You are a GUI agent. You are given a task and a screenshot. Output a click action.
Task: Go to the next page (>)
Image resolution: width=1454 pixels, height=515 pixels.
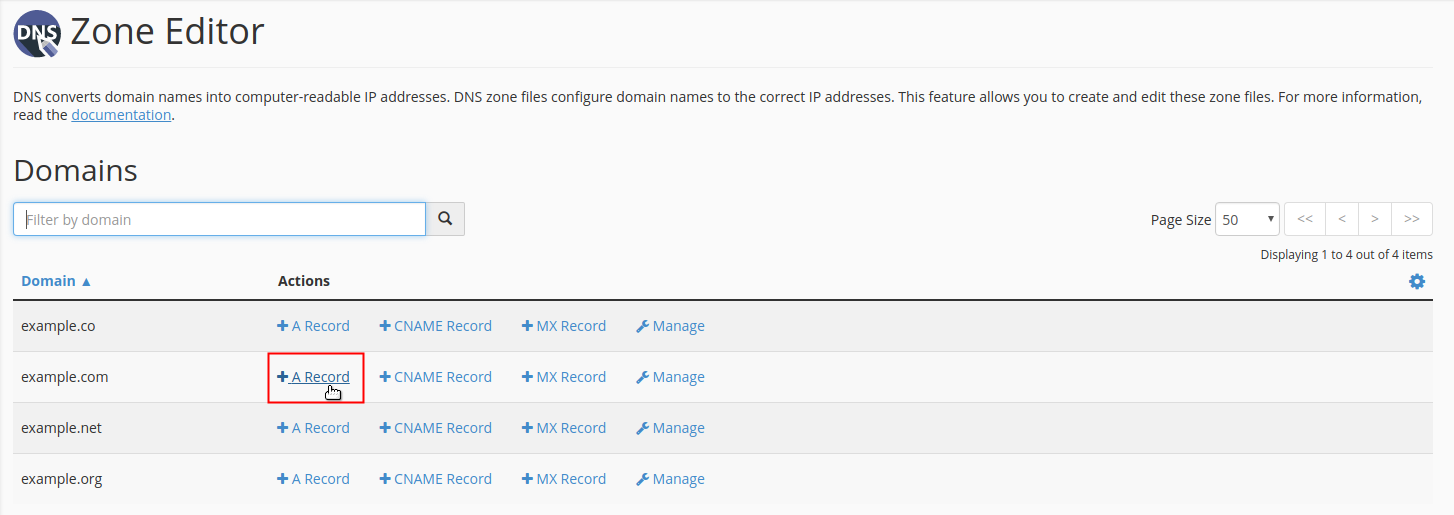(1375, 220)
